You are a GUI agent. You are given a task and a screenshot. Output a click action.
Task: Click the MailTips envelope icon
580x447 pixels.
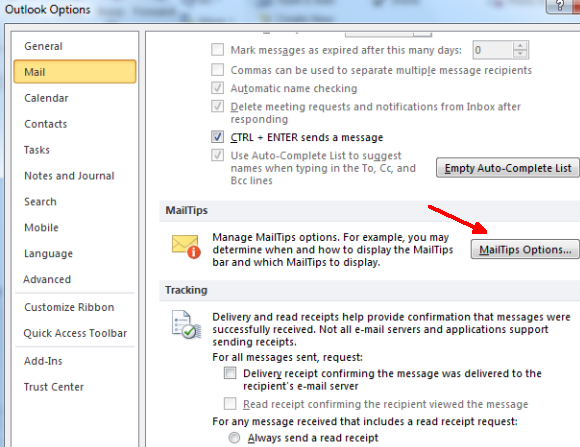[186, 246]
